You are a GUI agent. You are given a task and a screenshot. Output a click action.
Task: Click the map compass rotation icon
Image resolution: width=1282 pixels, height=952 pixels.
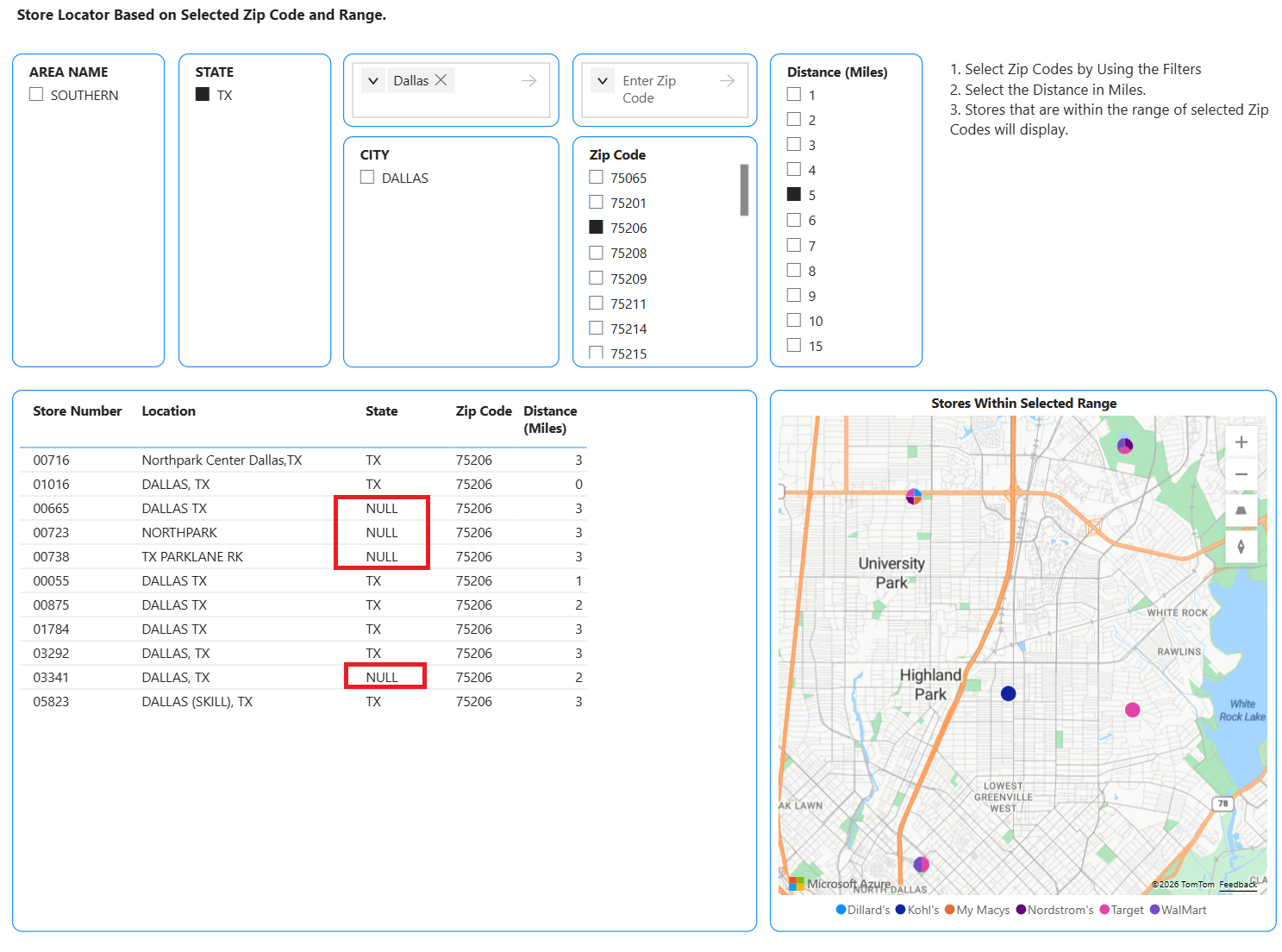click(1241, 546)
